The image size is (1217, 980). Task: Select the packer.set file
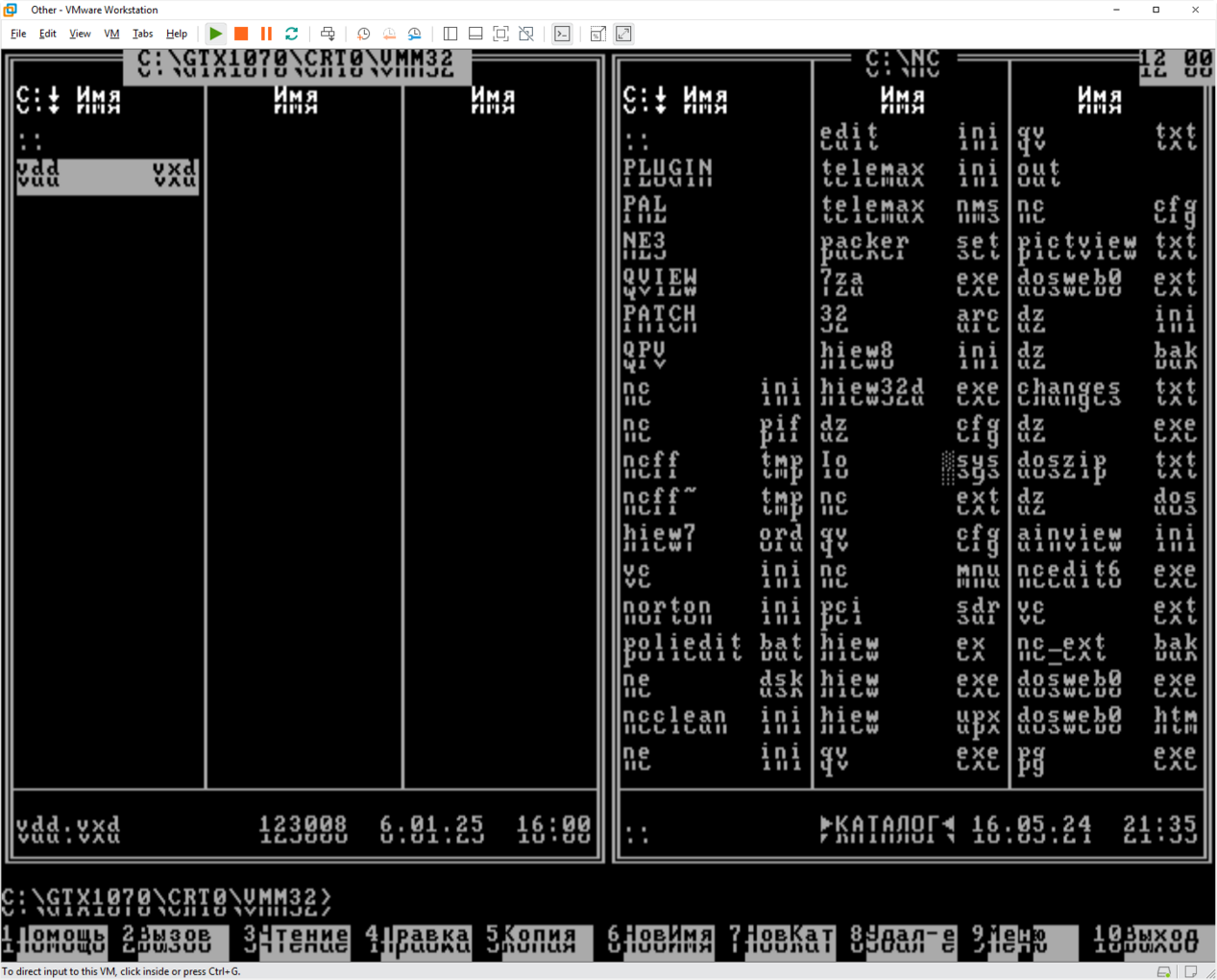(910, 246)
